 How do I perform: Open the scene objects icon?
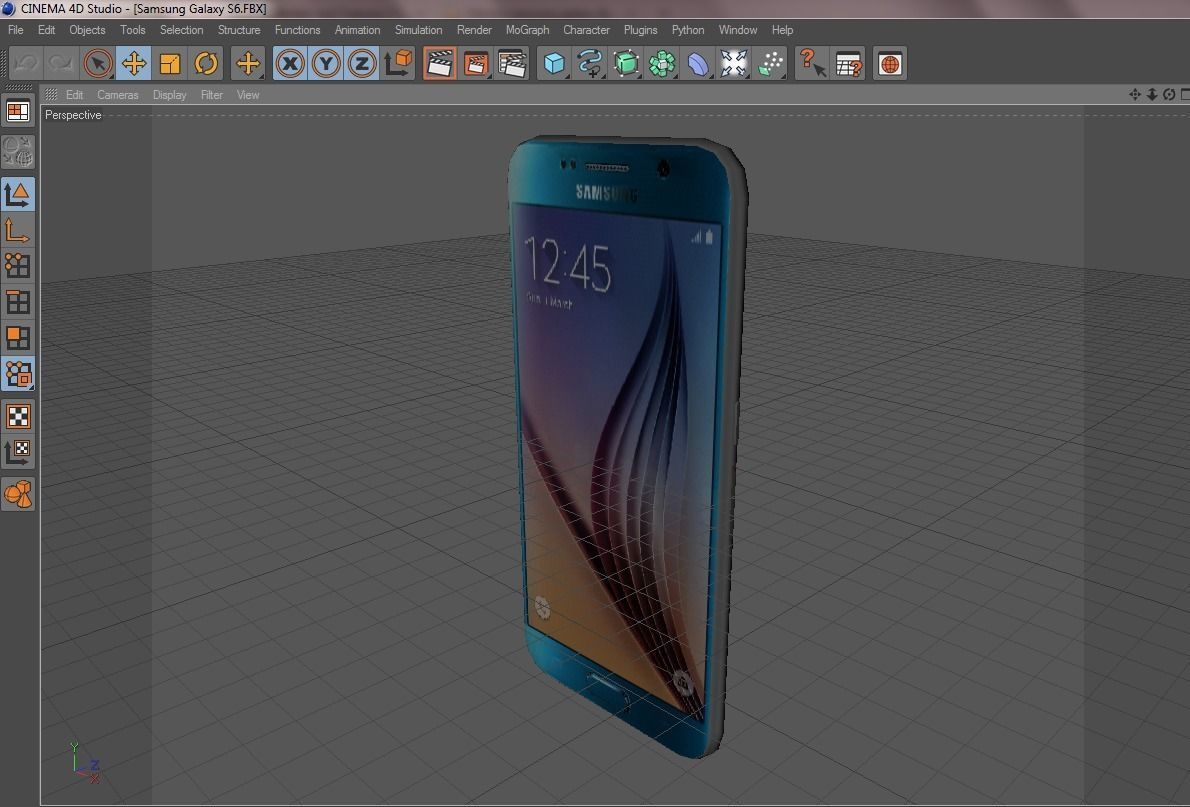click(x=734, y=64)
